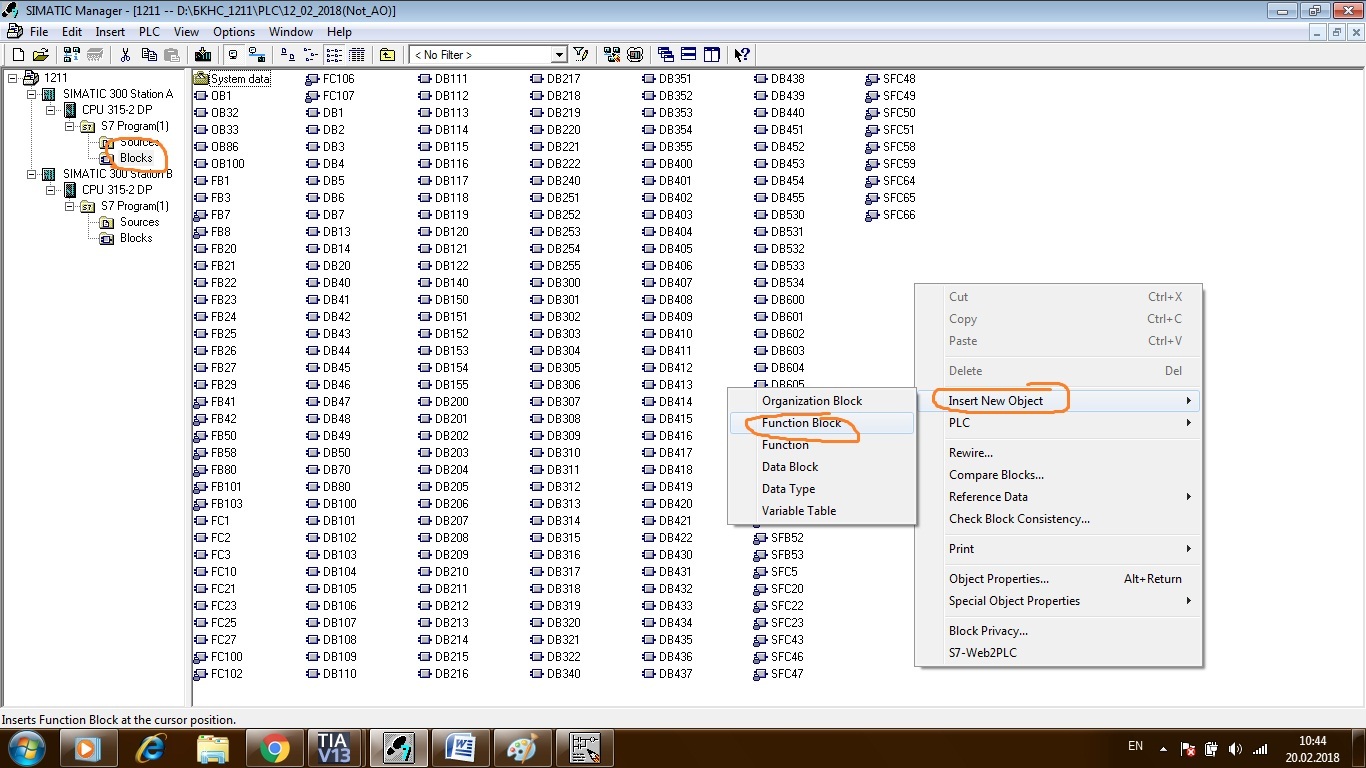Choose Variable Table from the submenu
Screen dimensions: 1366x768
click(x=822, y=511)
